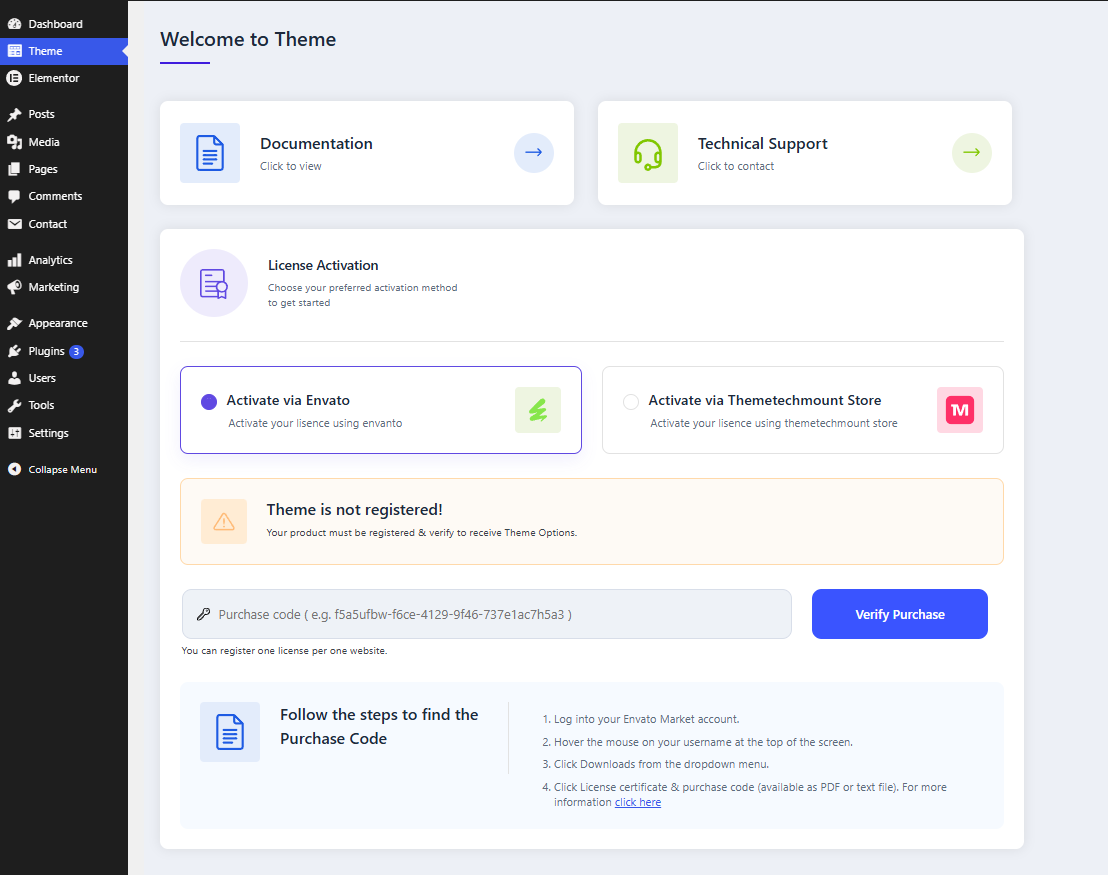
Task: Click the Collapse Menu arrow icon
Action: pos(14,469)
